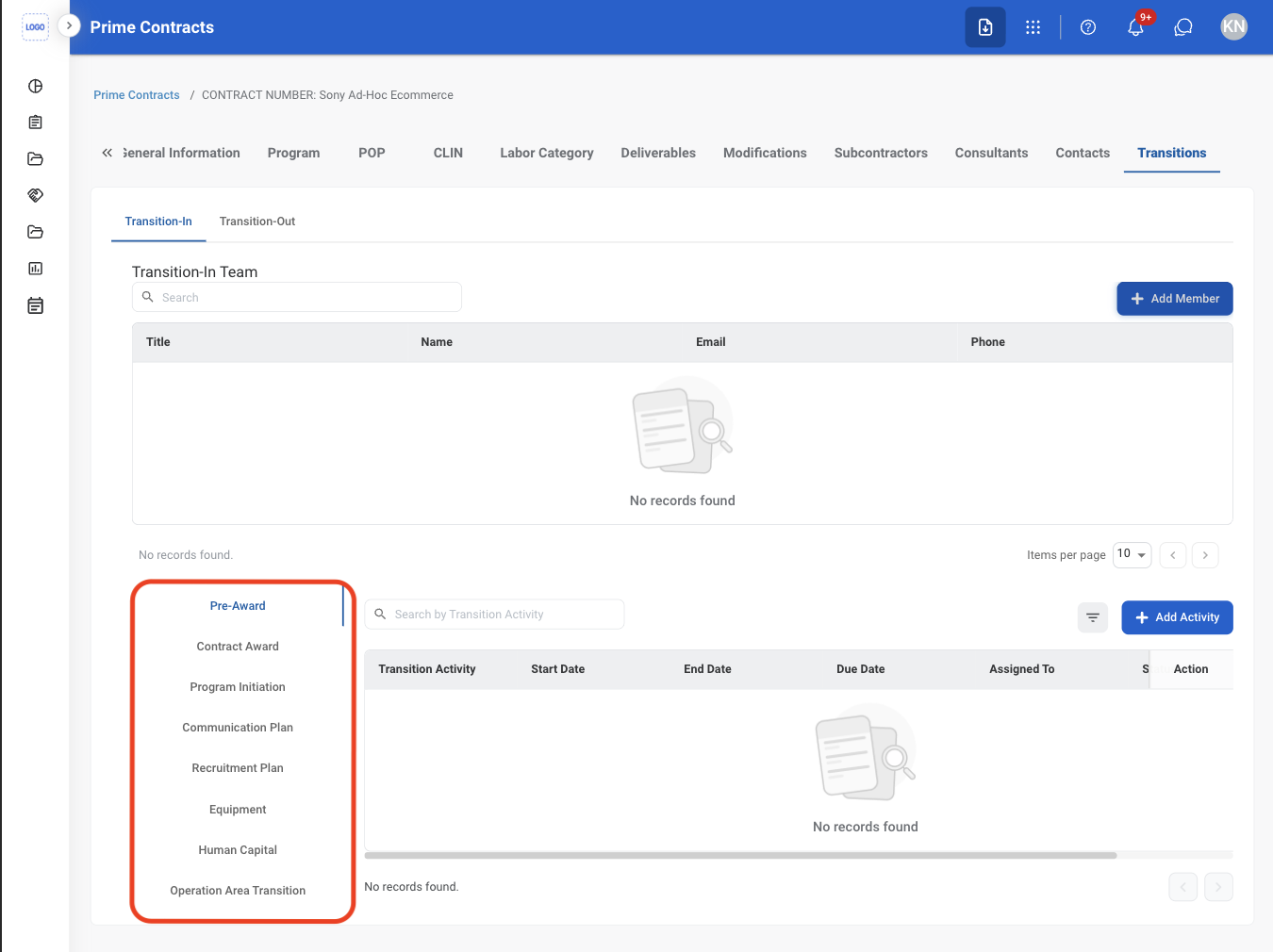Open the Subcontractors tab
Screen dimensions: 1273x952
[x=881, y=153]
